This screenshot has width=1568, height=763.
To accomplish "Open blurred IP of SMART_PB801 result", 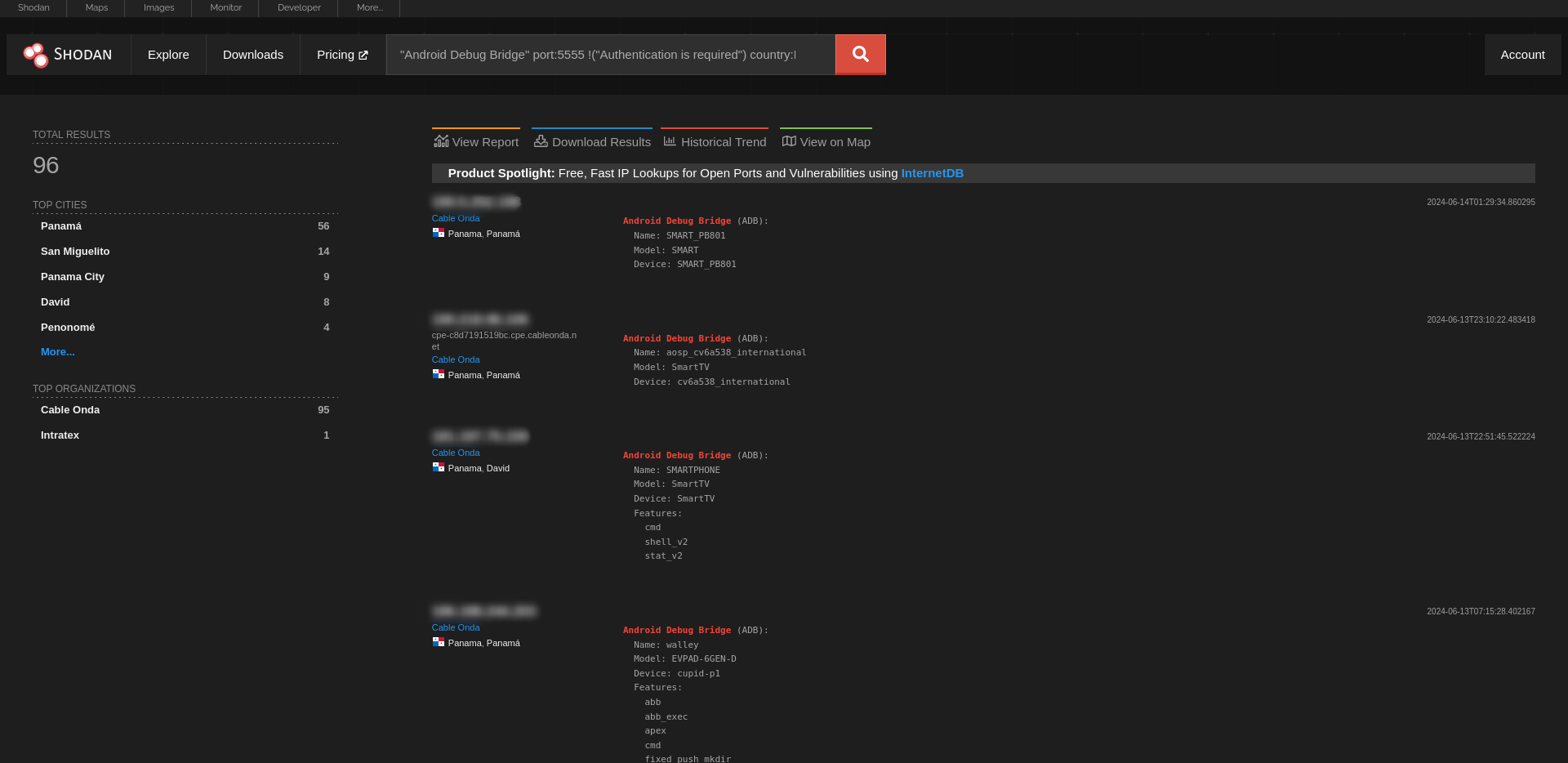I will click(x=476, y=202).
